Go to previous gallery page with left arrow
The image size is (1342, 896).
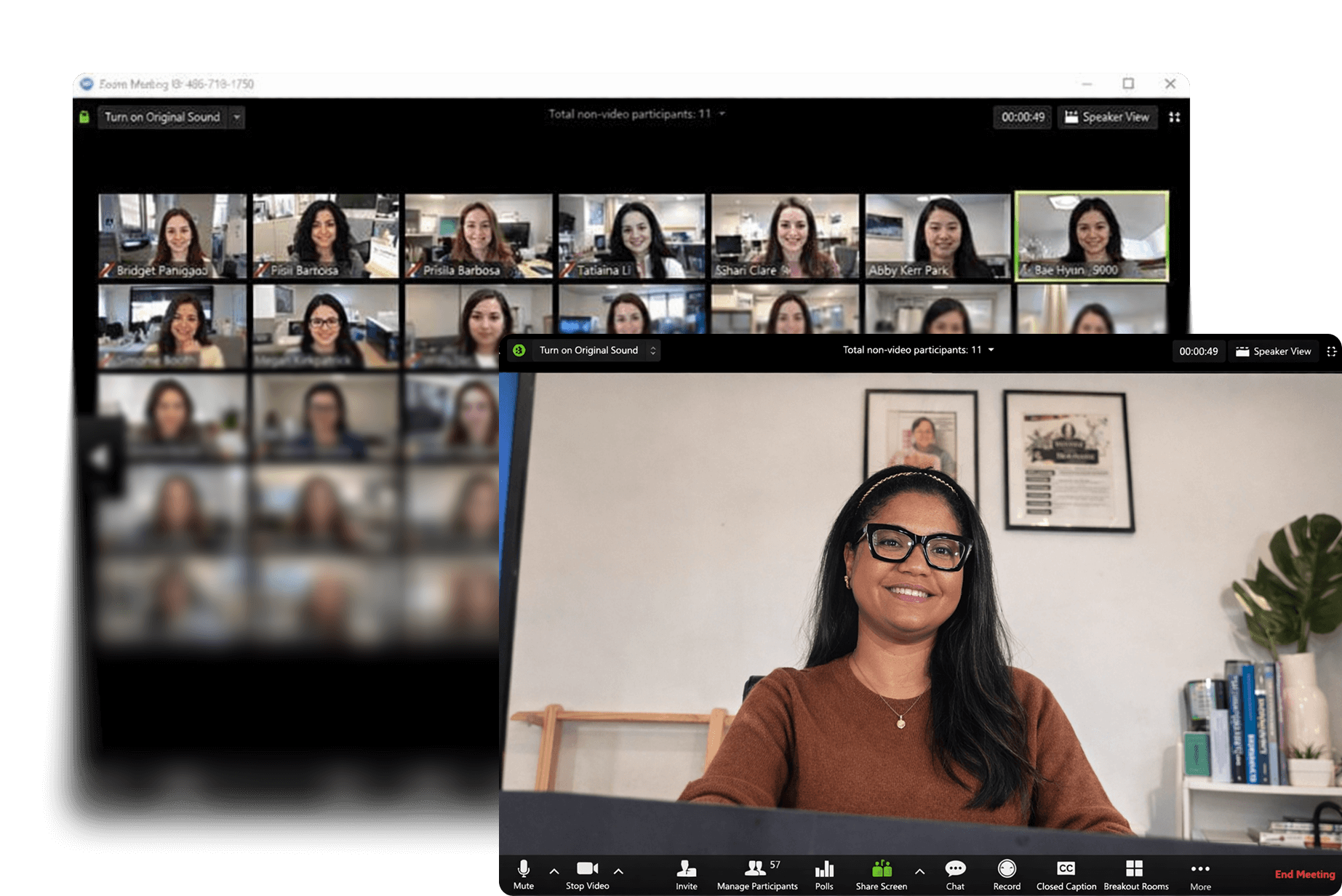[100, 458]
